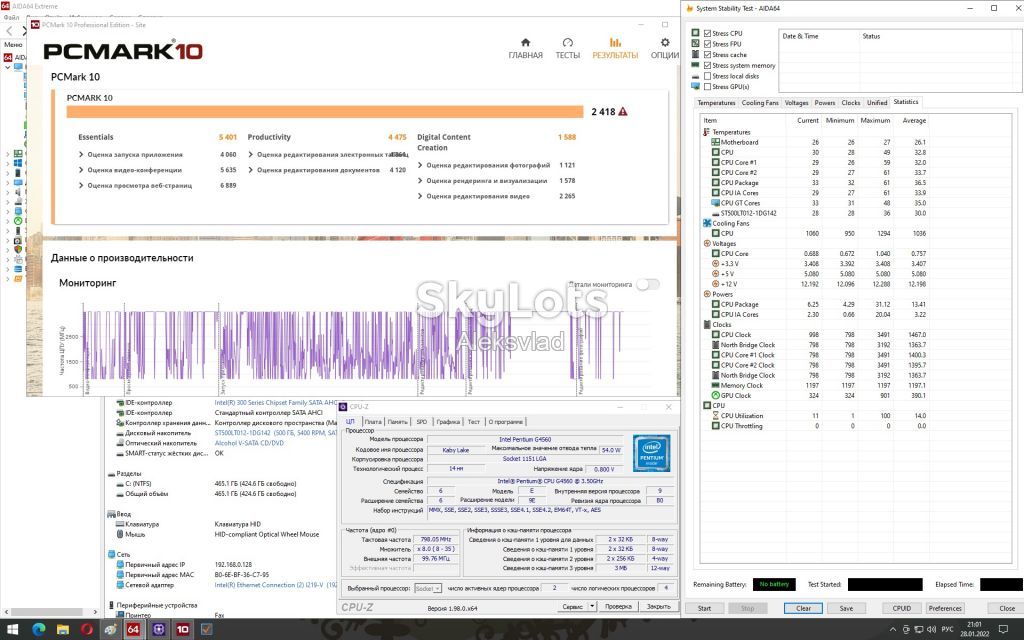Open File Explorer from the taskbar
Image resolution: width=1024 pixels, height=640 pixels.
pyautogui.click(x=63, y=630)
